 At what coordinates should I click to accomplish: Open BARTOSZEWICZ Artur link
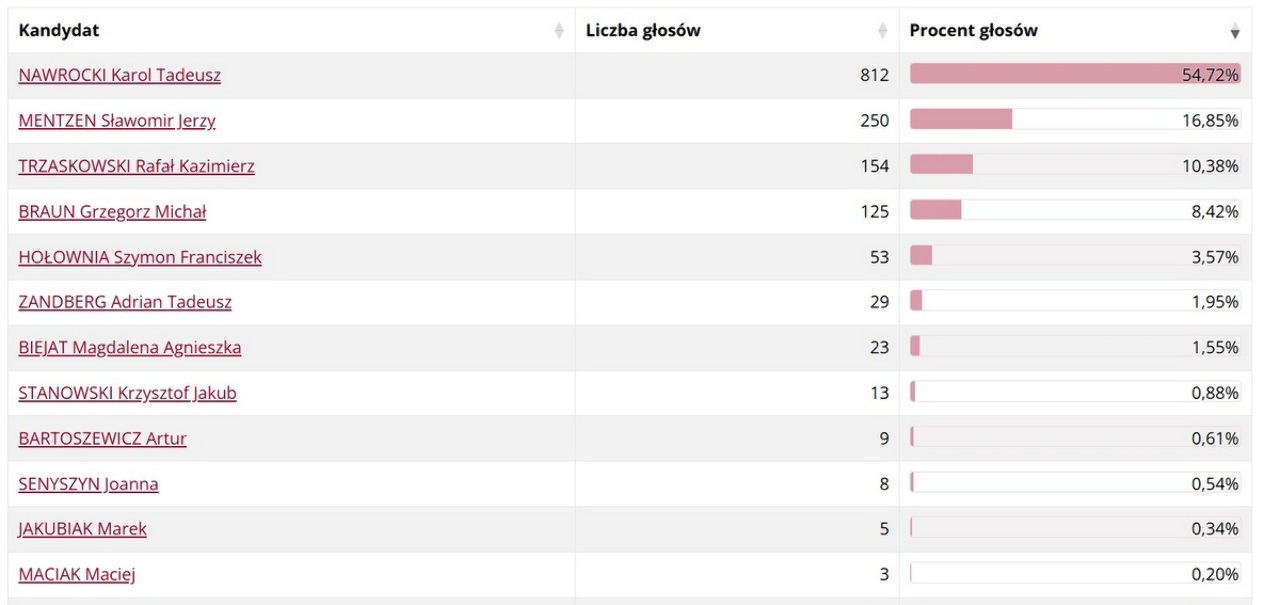[x=102, y=438]
